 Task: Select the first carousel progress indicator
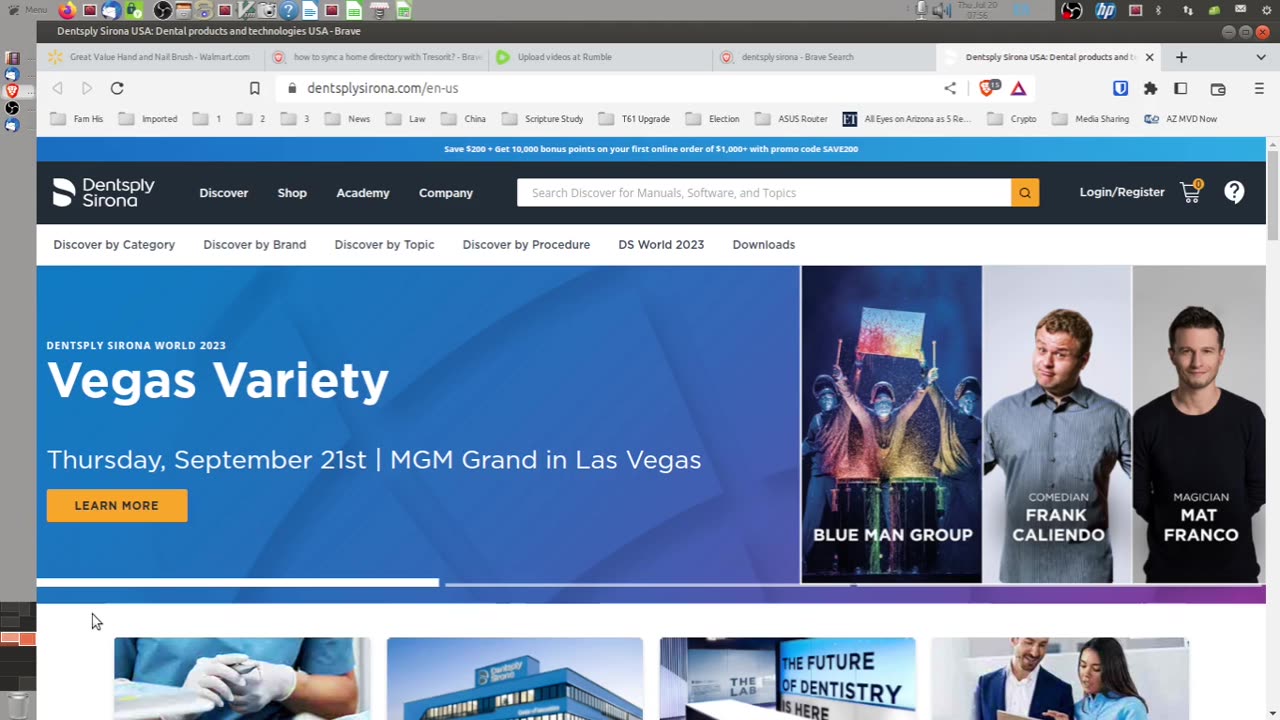point(238,582)
